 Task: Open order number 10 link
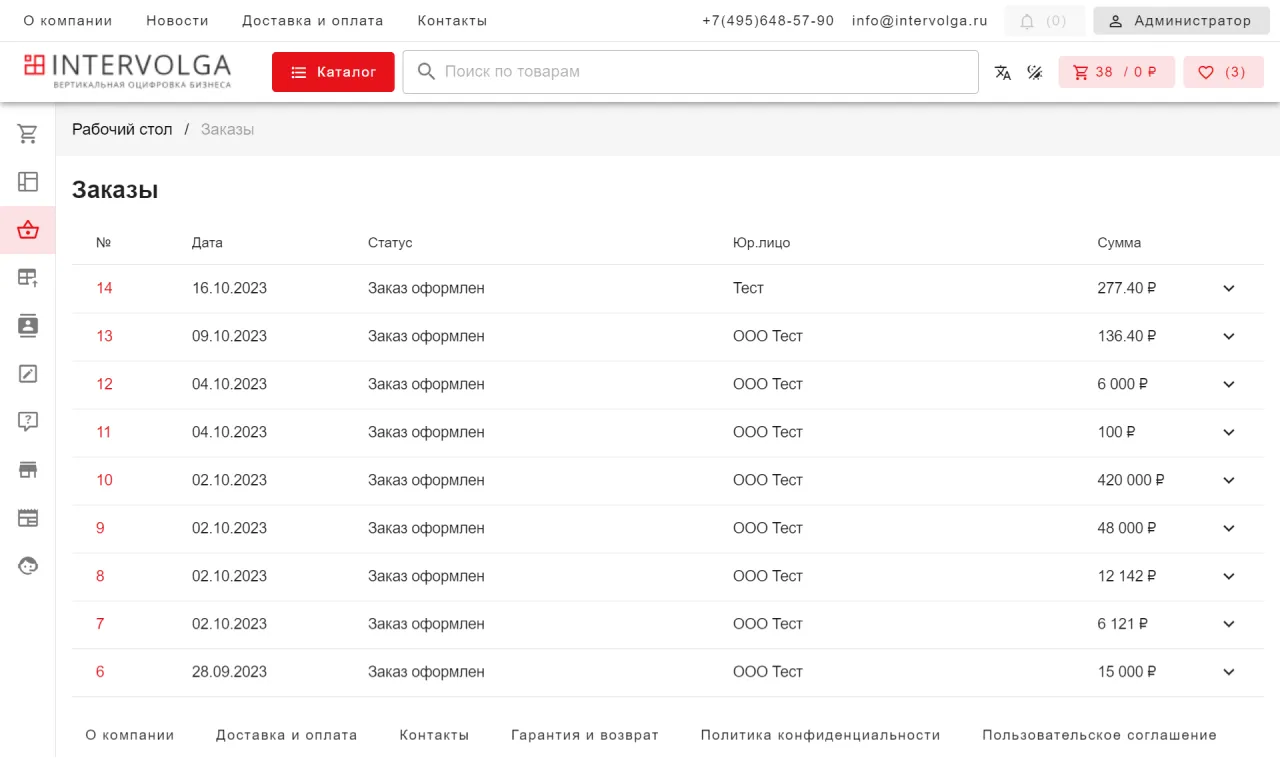pyautogui.click(x=104, y=480)
